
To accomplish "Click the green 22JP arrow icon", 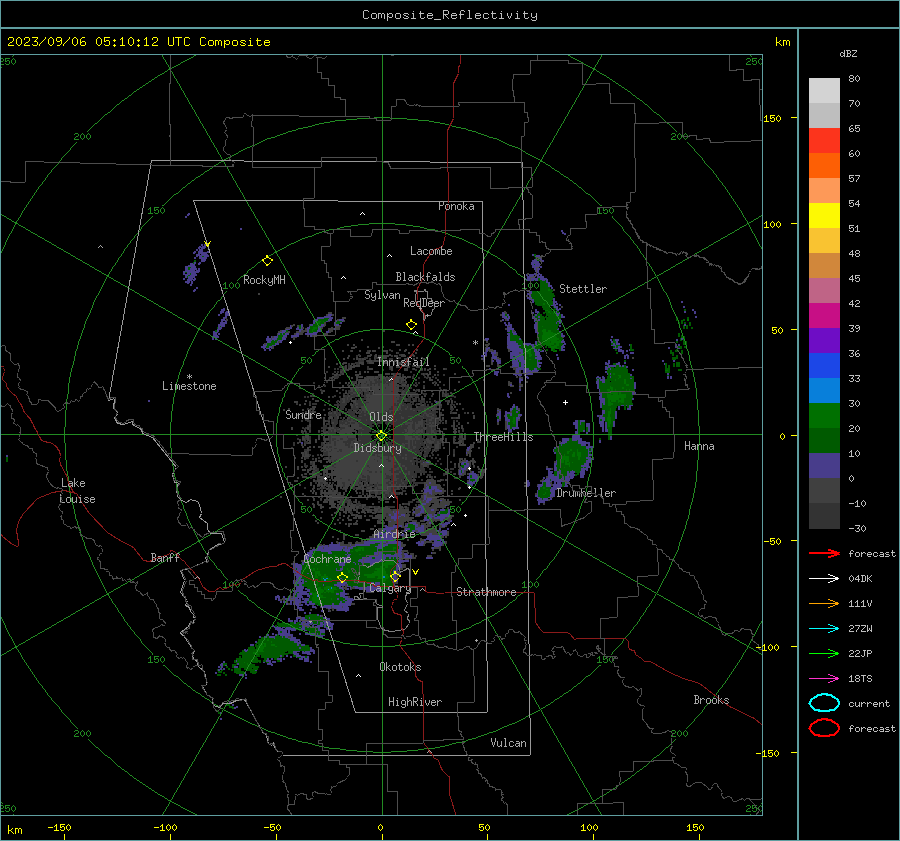I will 824,653.
